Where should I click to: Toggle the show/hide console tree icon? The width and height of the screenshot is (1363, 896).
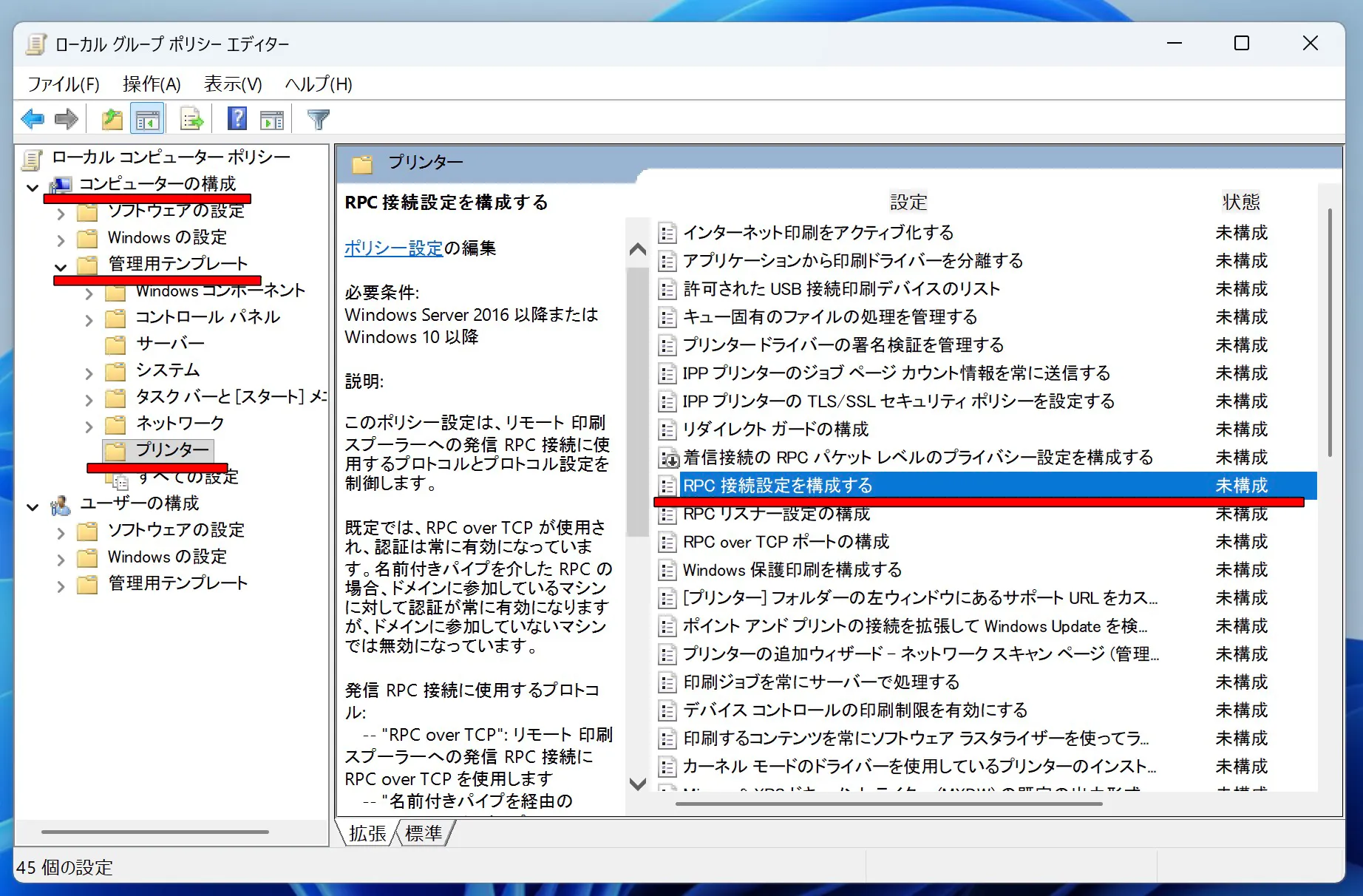(148, 118)
